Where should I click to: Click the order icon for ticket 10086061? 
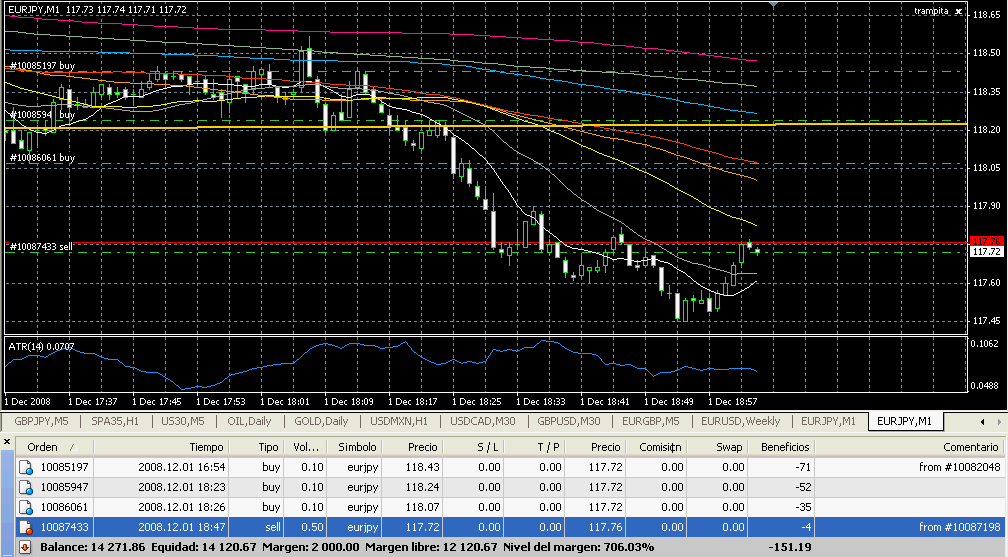[x=26, y=507]
